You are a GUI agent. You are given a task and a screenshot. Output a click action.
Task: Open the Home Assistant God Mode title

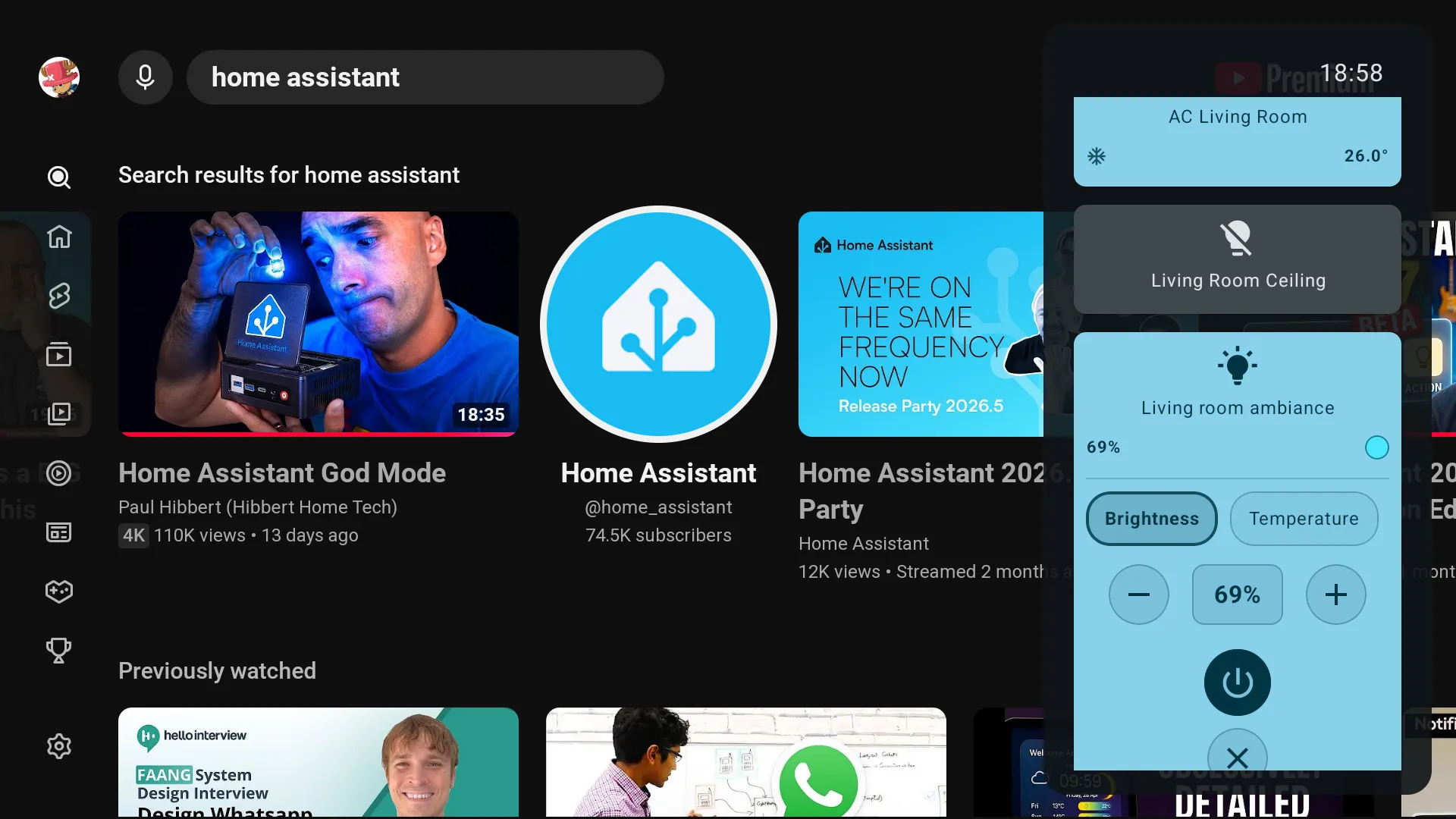point(282,473)
